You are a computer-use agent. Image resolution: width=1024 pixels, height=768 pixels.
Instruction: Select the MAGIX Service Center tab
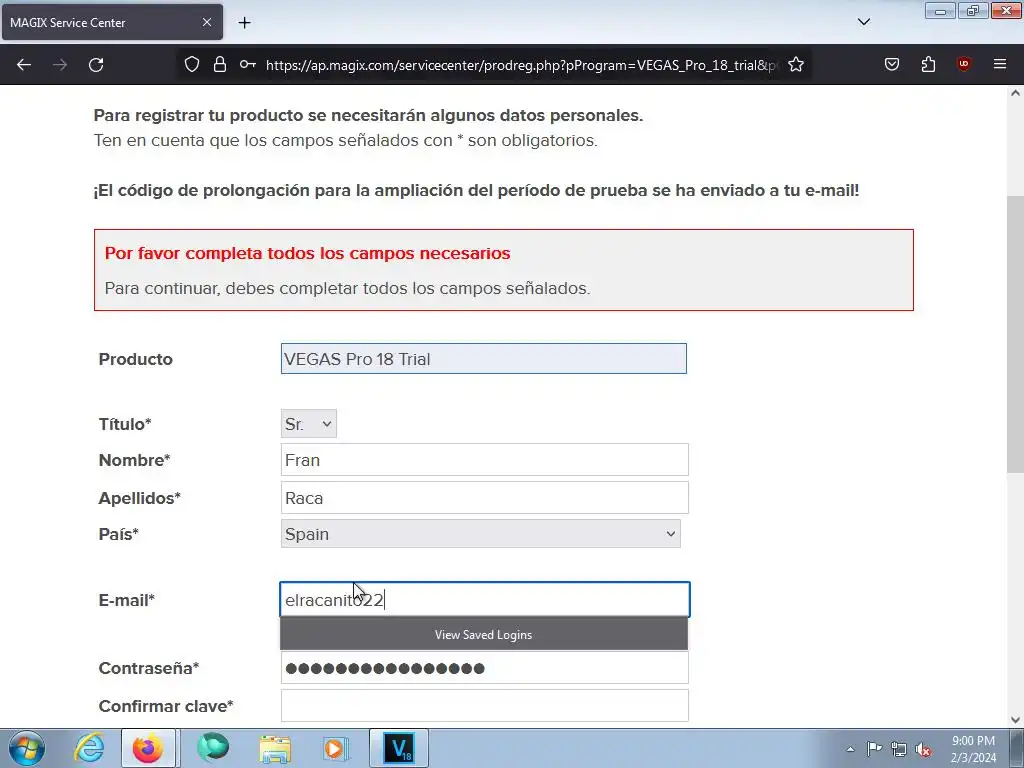click(112, 22)
